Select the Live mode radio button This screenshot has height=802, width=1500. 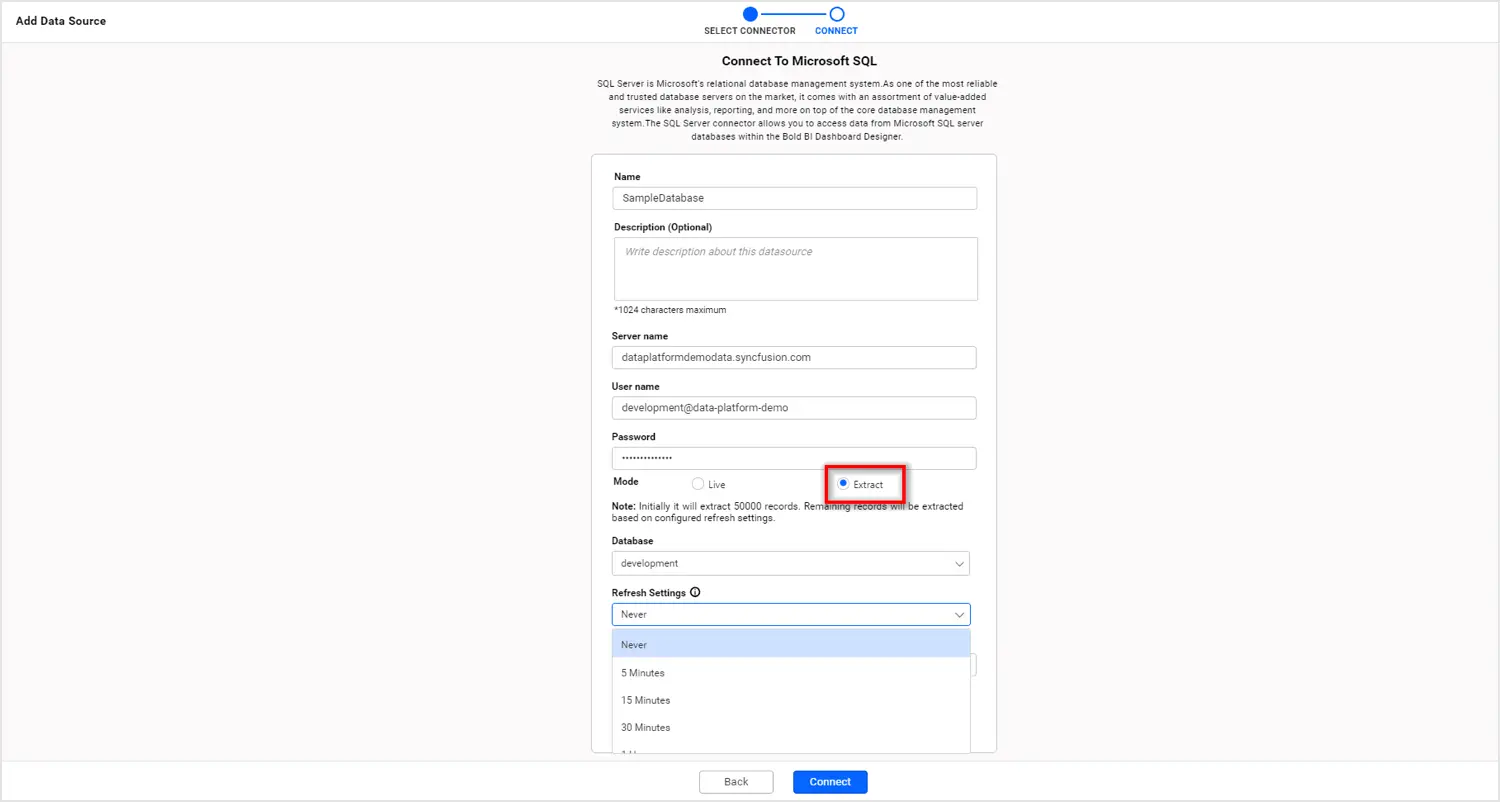click(x=698, y=484)
